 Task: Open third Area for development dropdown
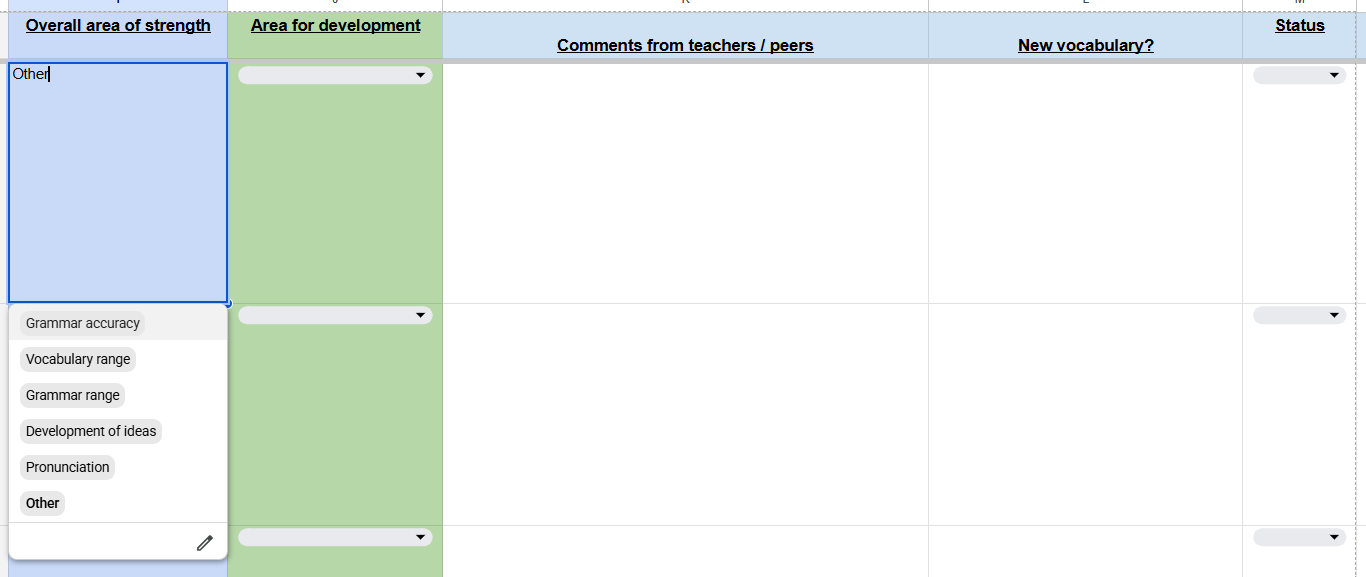335,537
